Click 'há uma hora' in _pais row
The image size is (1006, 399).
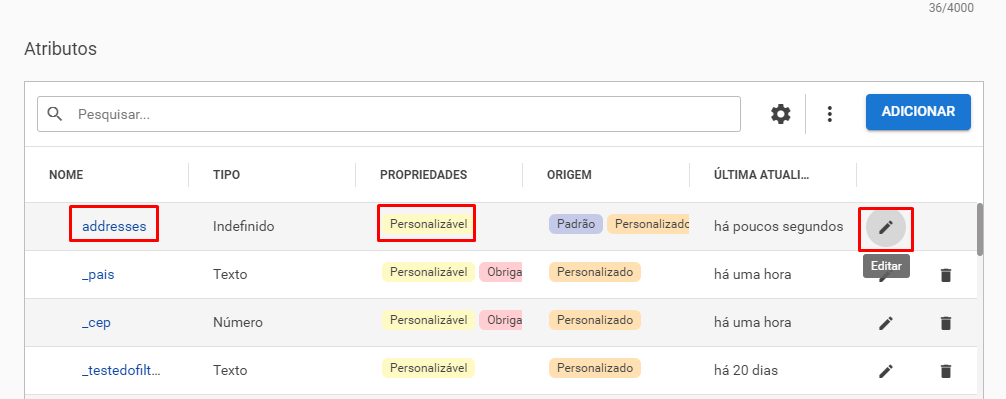click(753, 275)
